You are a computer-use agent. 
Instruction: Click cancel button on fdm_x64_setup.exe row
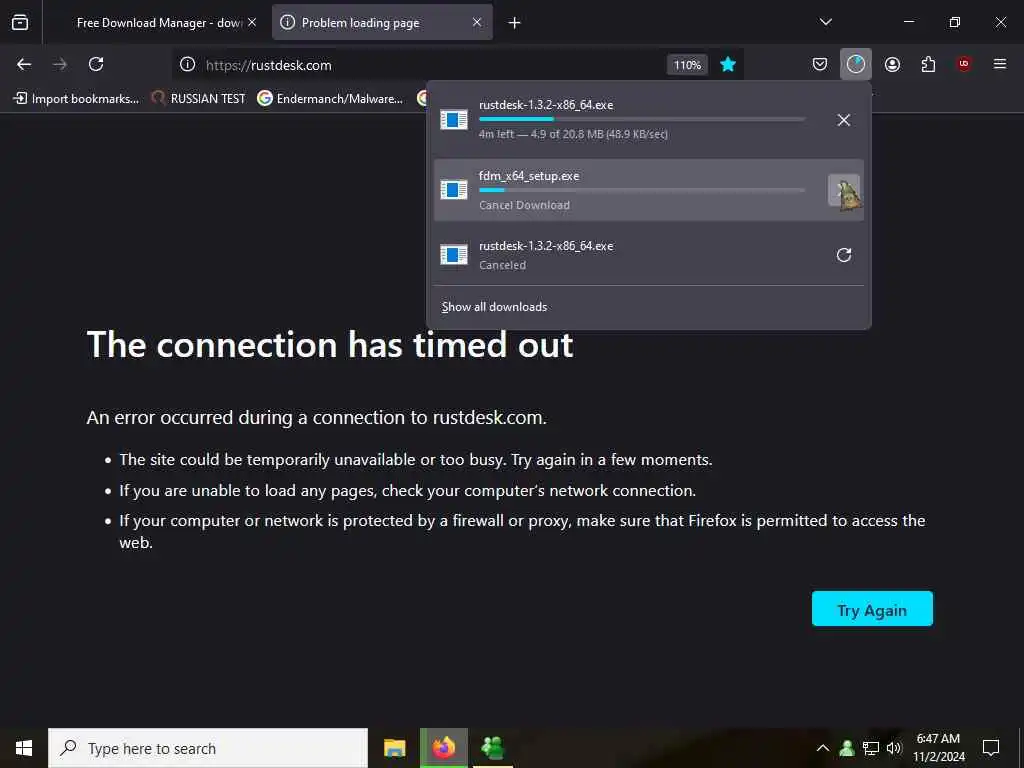tap(844, 190)
